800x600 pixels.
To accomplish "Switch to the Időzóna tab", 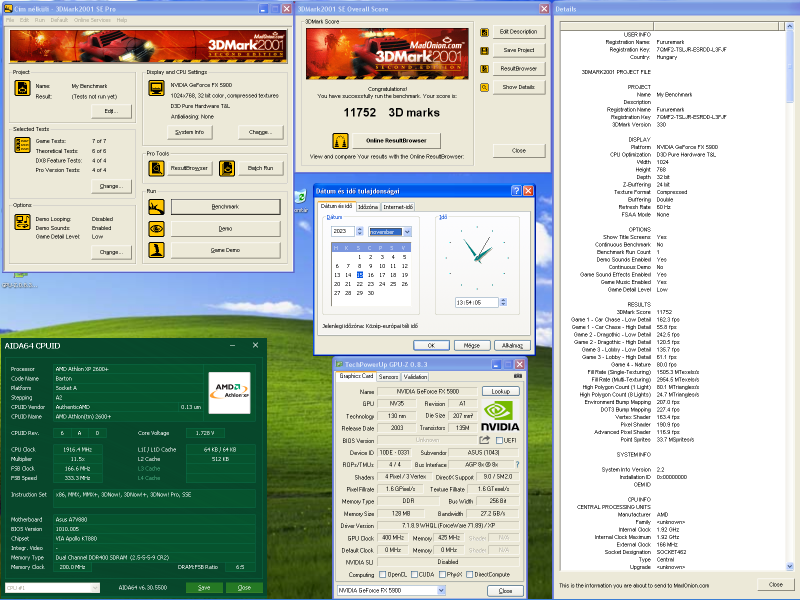I will tap(368, 207).
